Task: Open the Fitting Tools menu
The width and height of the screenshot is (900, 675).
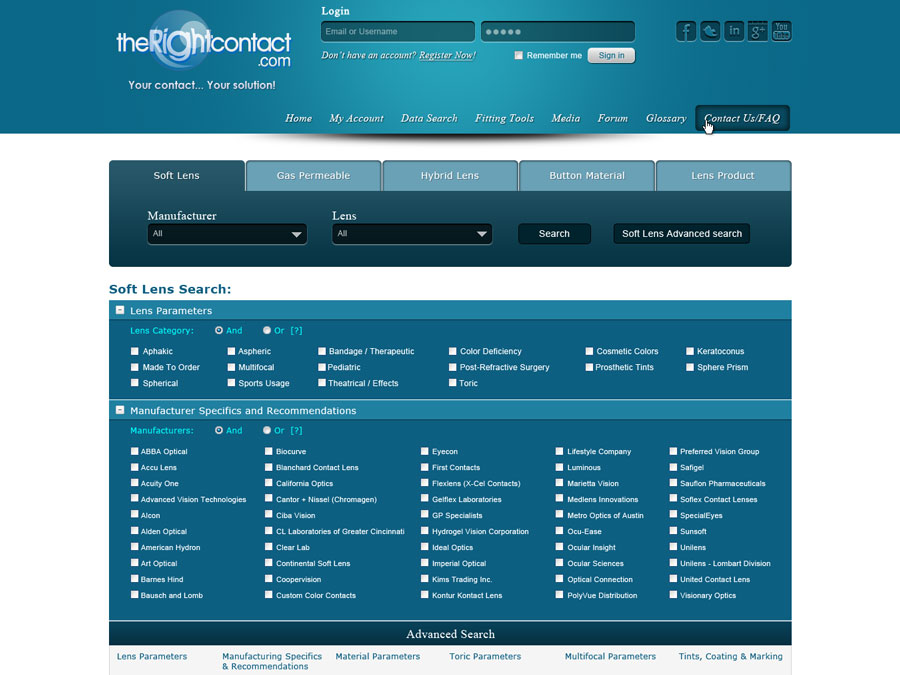Action: click(x=505, y=118)
